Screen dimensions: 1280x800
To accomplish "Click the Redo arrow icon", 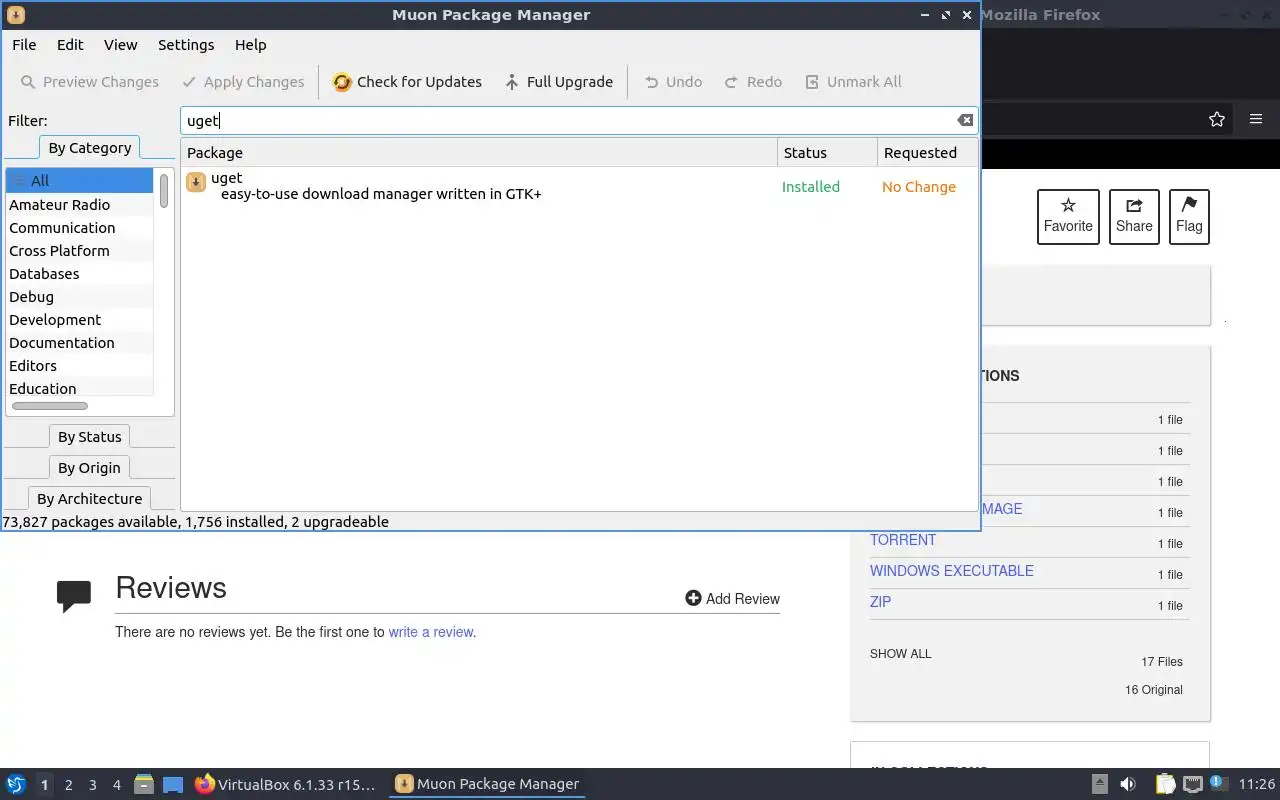I will (x=732, y=82).
